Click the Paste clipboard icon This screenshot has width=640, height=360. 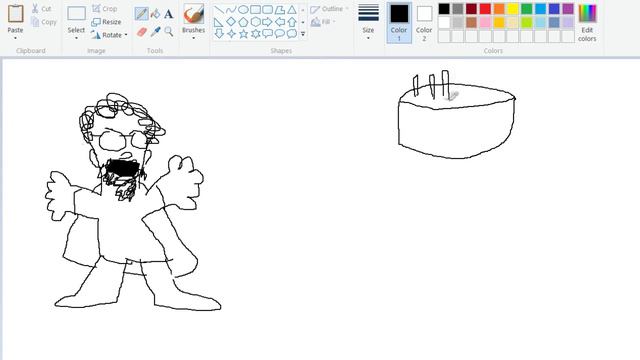click(16, 14)
